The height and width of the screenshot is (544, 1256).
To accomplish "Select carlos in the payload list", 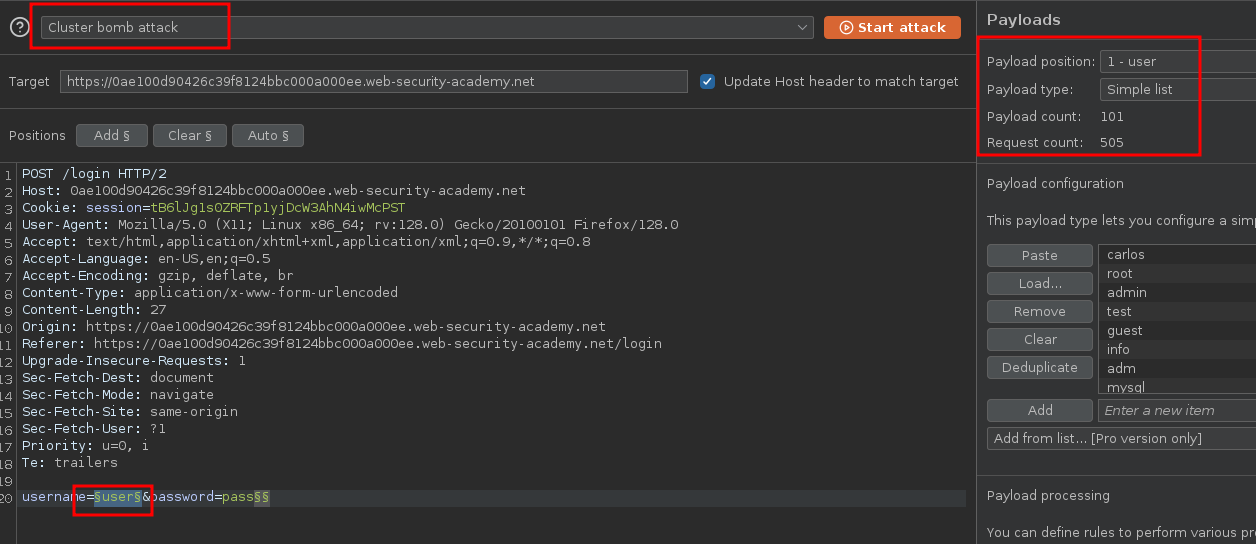I will point(1126,255).
